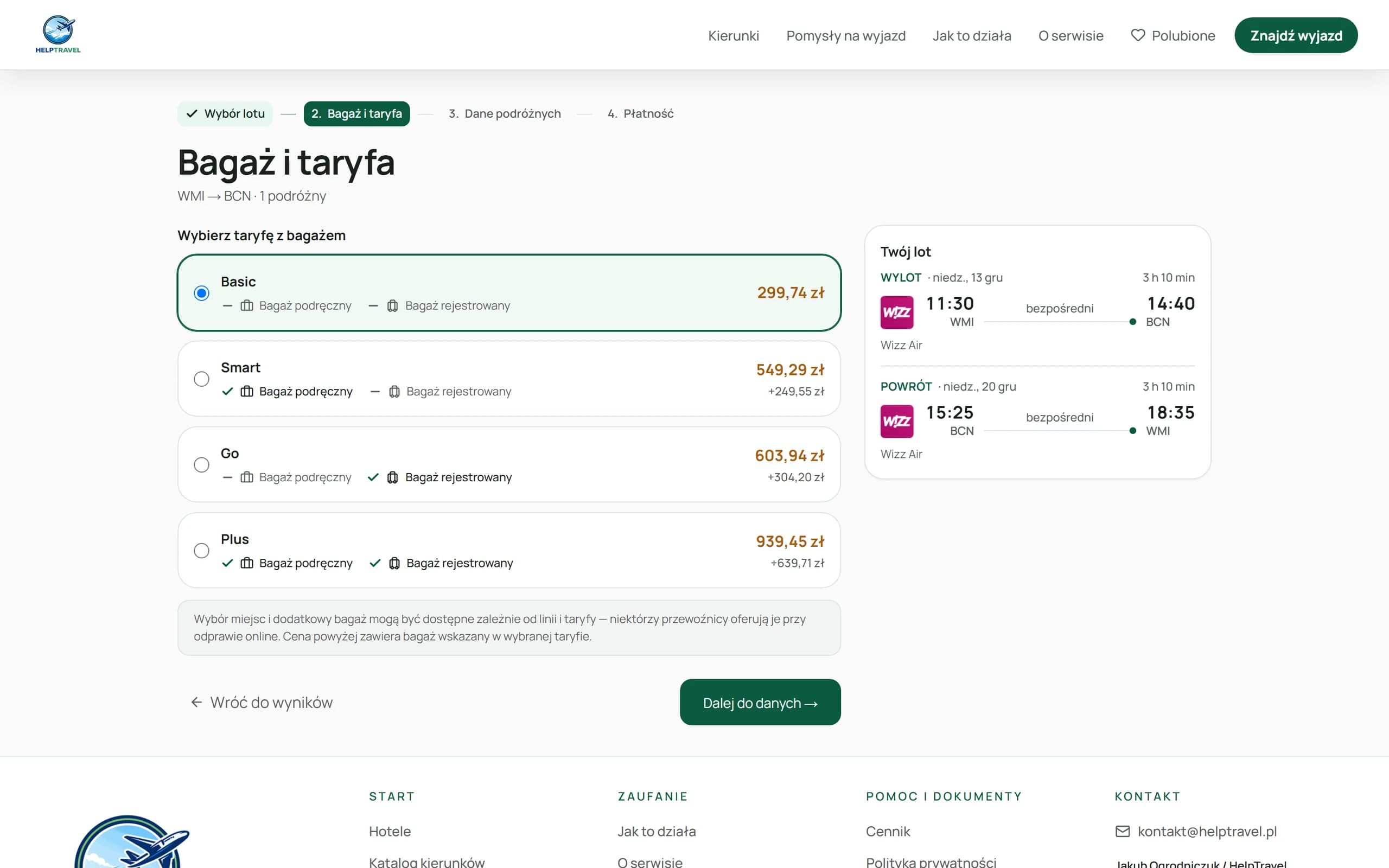Click the large airplane logo in footer

tap(132, 841)
